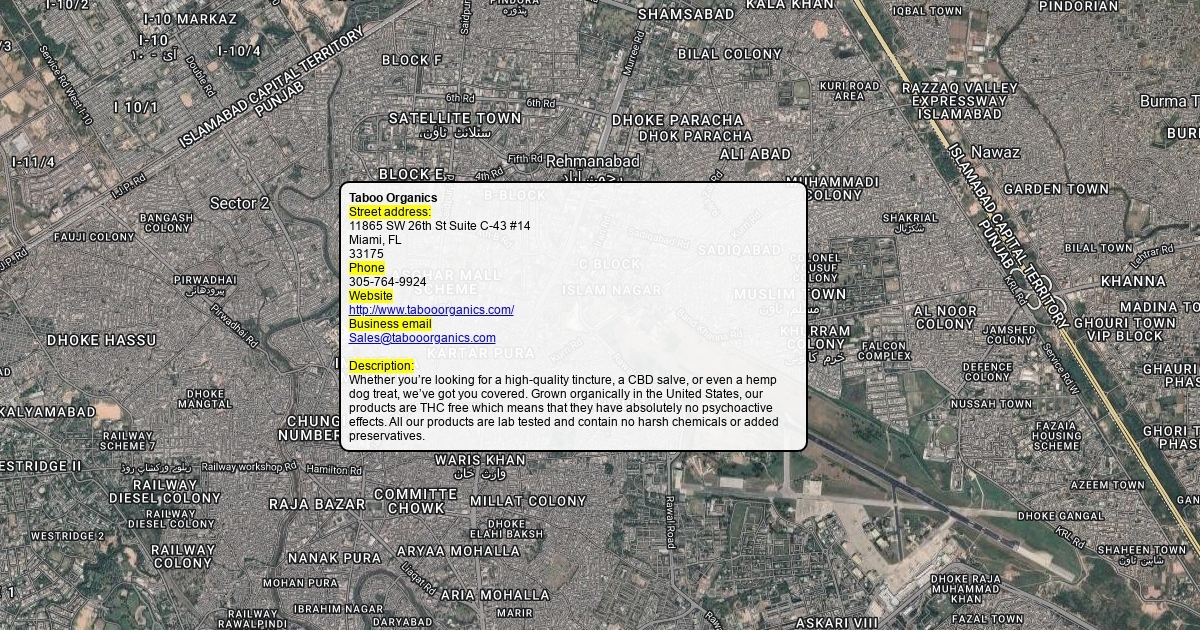Click the Ghouri Town VIP Block label

pyautogui.click(x=1124, y=330)
